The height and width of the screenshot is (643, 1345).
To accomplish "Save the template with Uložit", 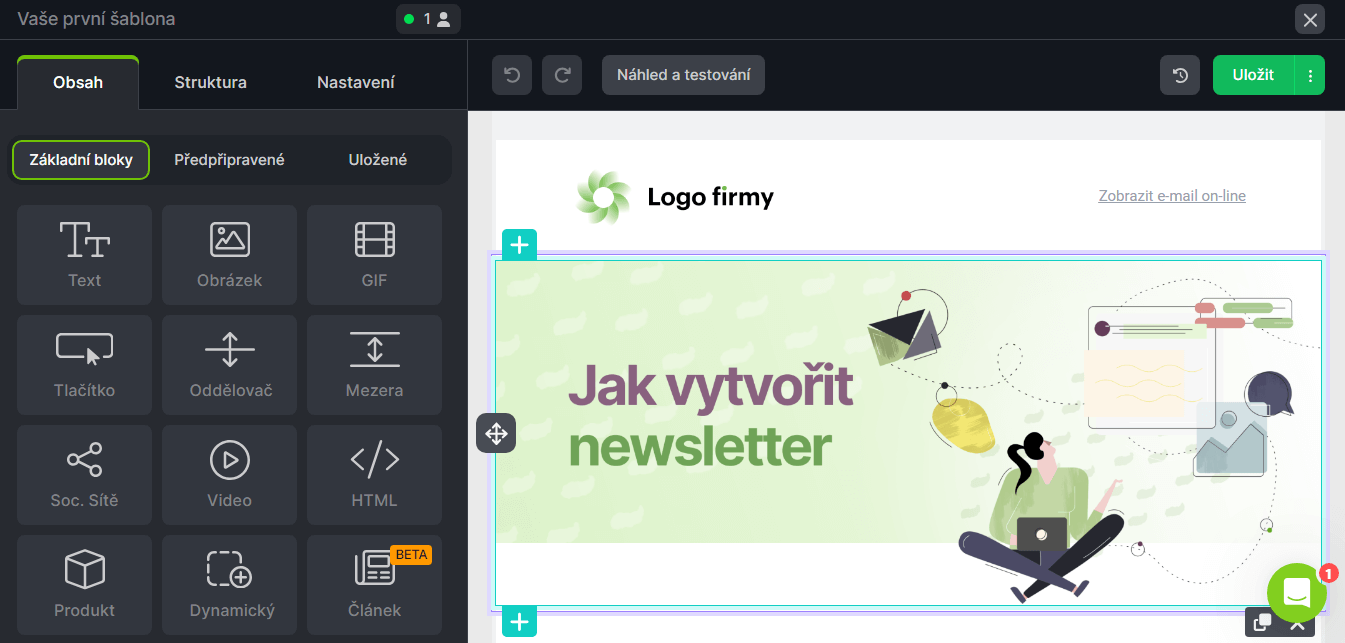I will pyautogui.click(x=1253, y=75).
